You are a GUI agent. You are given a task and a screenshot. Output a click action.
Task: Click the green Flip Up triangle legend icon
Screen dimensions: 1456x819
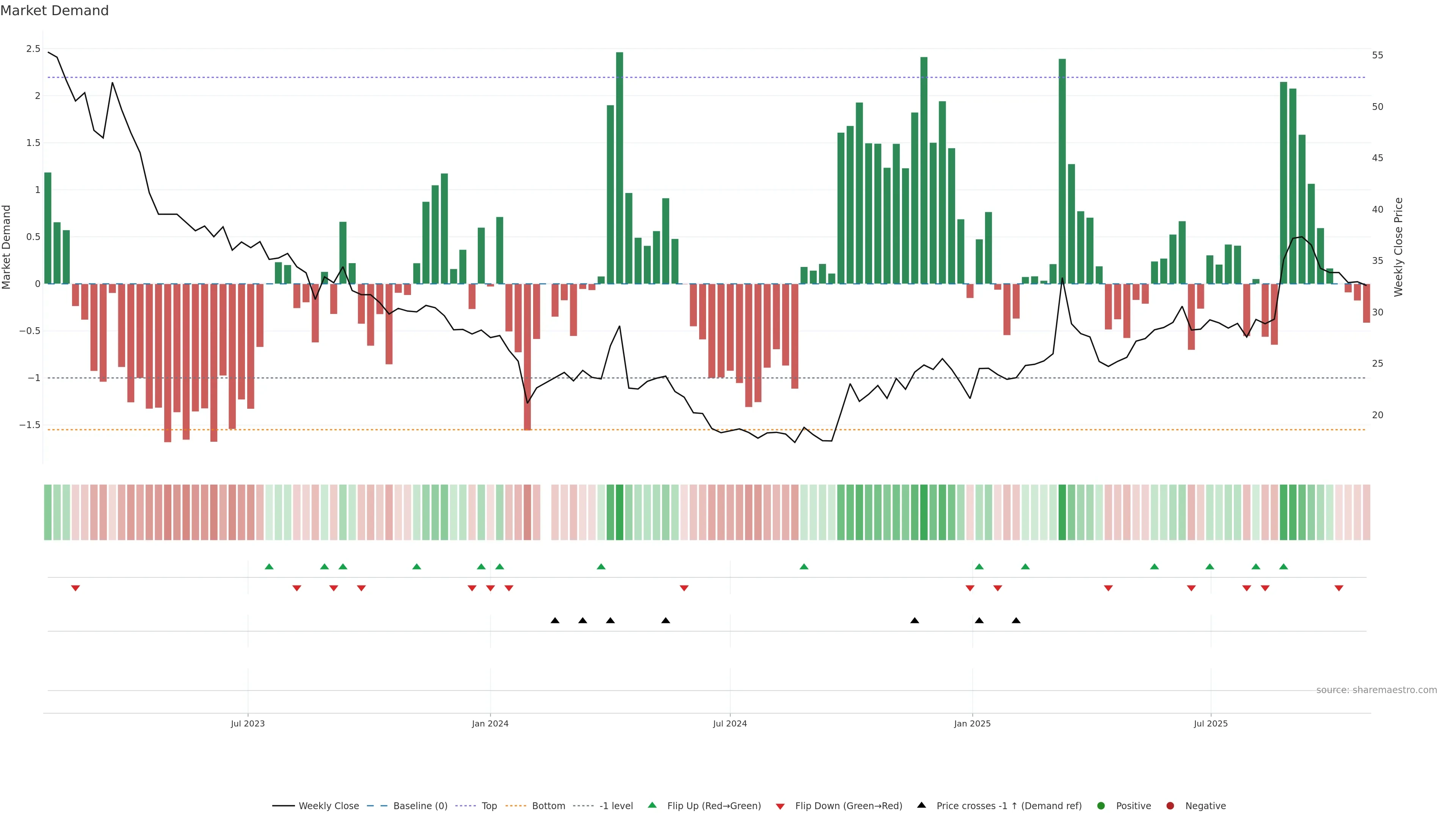(652, 805)
